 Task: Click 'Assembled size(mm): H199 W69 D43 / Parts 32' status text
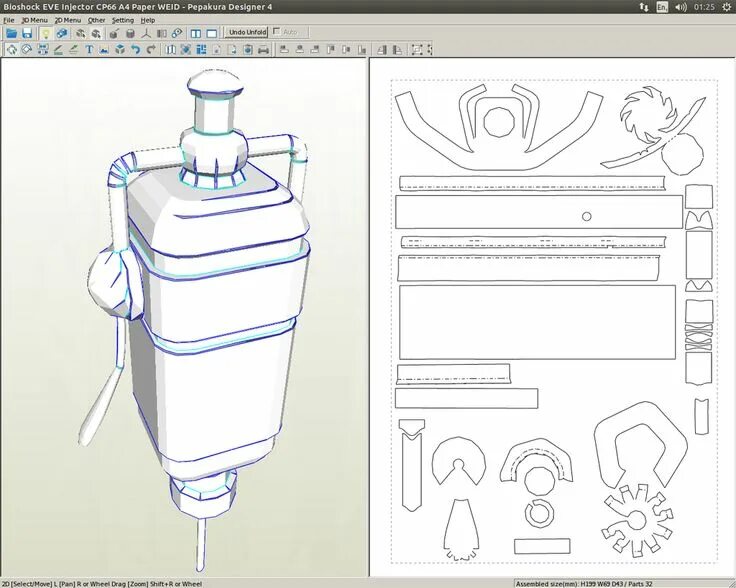(x=584, y=584)
